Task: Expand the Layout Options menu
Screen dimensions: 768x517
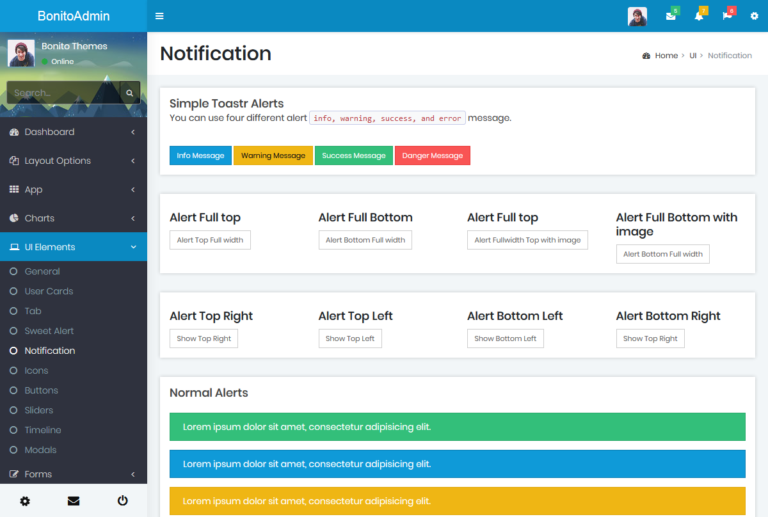Action: [x=73, y=161]
